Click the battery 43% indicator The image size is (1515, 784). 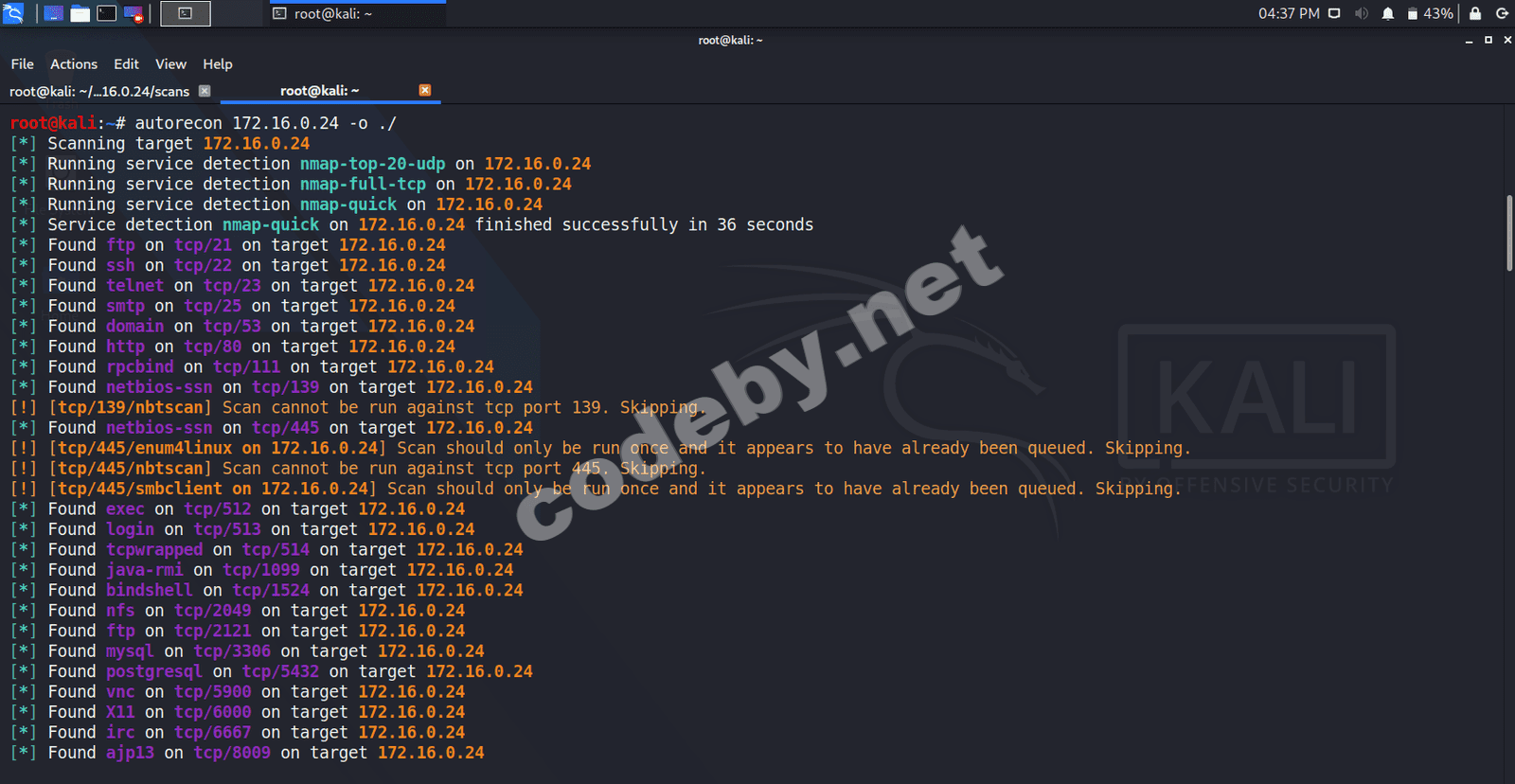coord(1430,13)
